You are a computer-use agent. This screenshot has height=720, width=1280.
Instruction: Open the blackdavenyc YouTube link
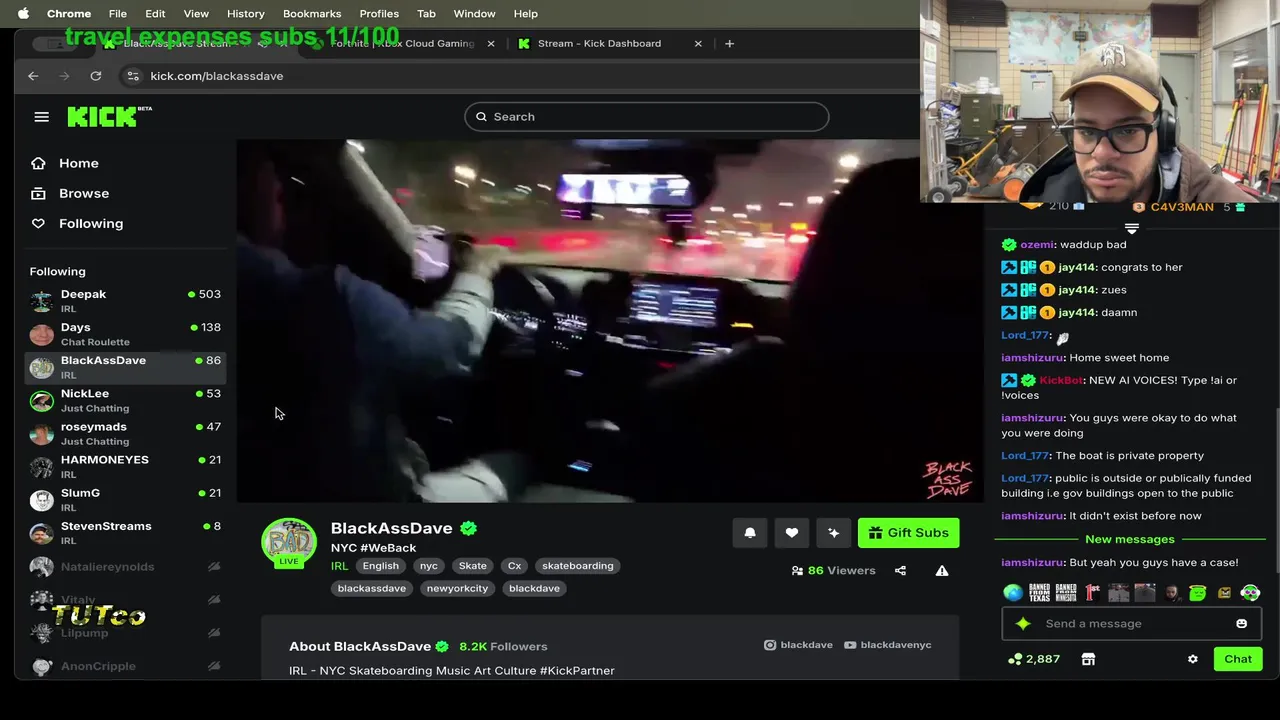pyautogui.click(x=888, y=645)
